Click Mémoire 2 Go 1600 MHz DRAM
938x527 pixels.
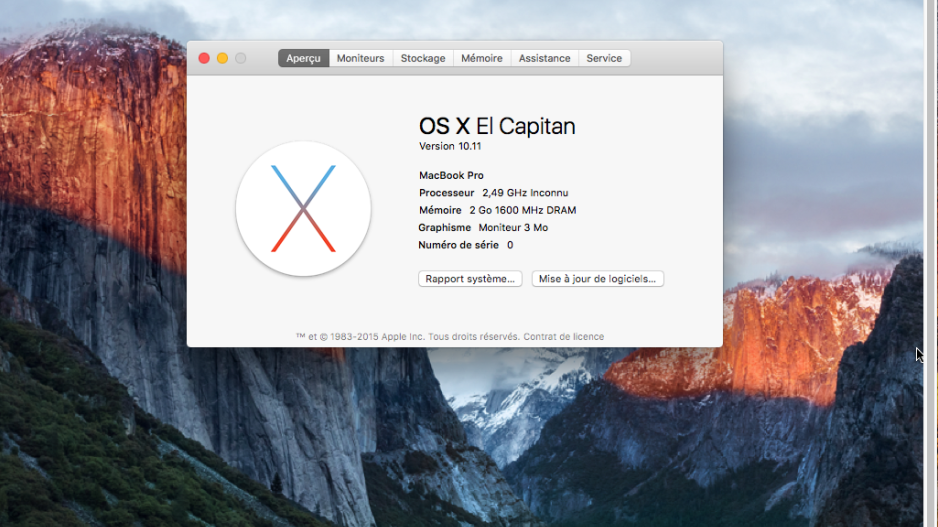pos(497,210)
